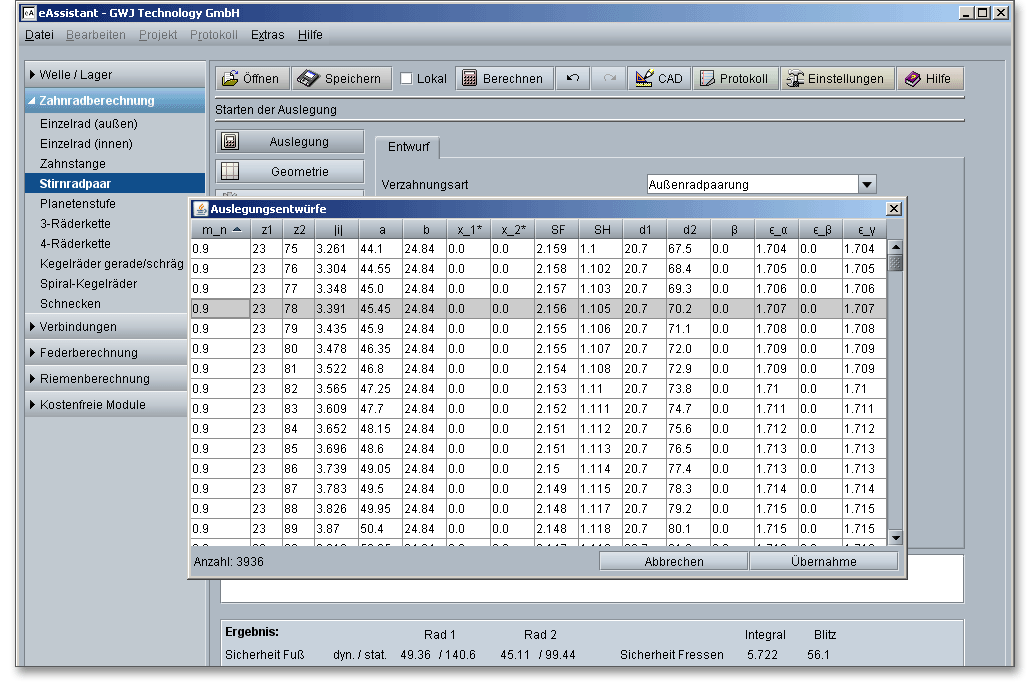The height and width of the screenshot is (682, 1030).
Task: Click the Übernahme button
Action: tap(823, 562)
